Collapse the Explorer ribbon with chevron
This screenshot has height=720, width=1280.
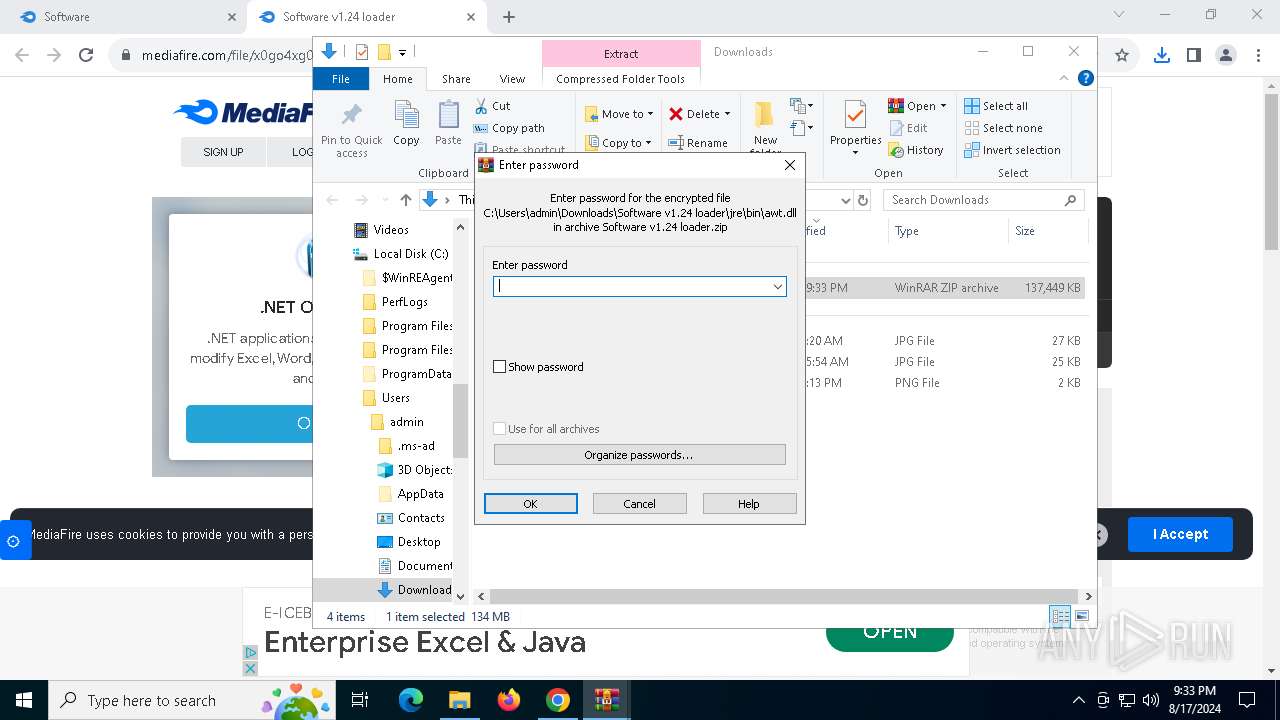point(1065,78)
